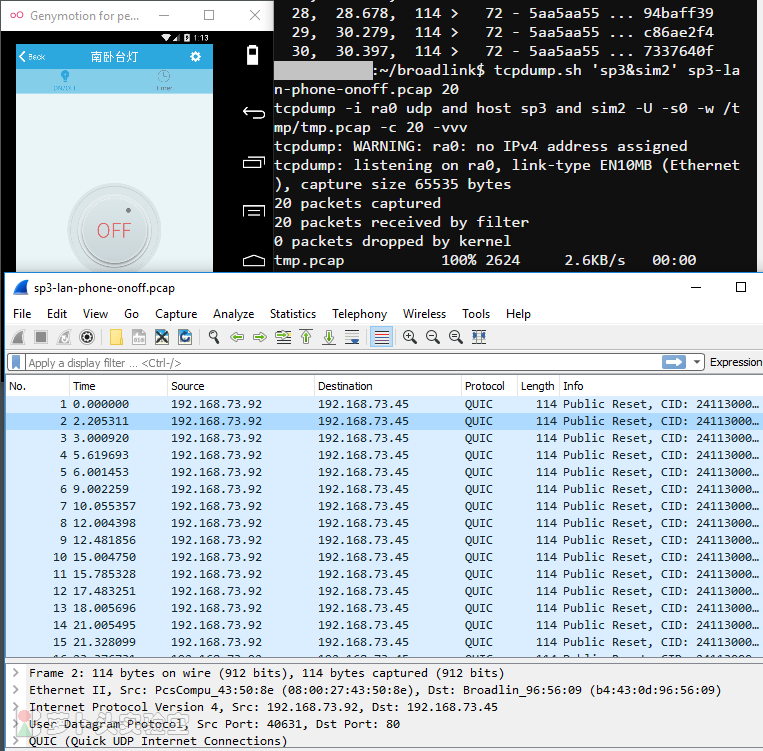This screenshot has width=763, height=751.
Task: Open the Statistics menu
Action: (292, 314)
